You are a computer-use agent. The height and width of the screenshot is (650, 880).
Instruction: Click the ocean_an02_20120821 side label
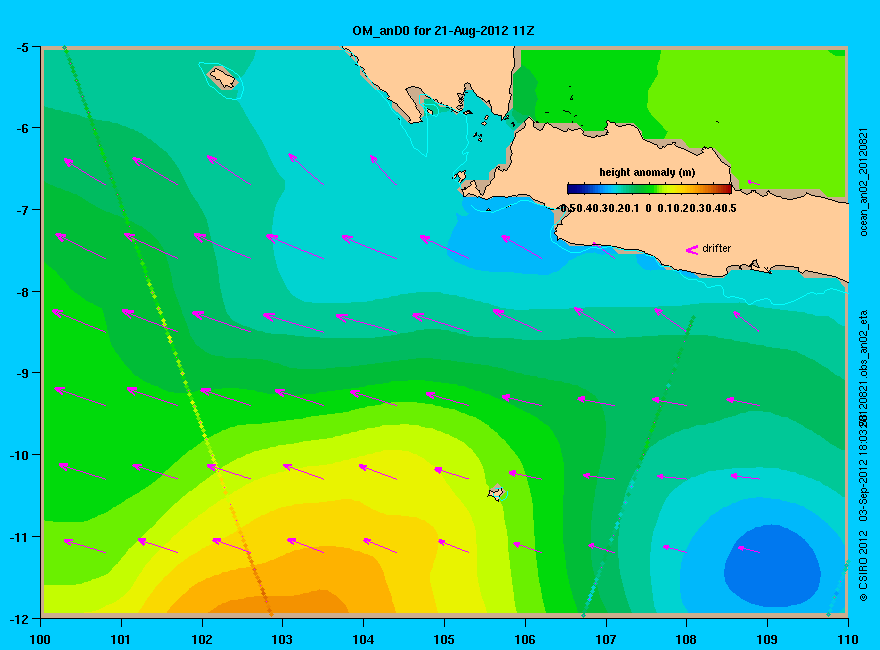tap(864, 182)
